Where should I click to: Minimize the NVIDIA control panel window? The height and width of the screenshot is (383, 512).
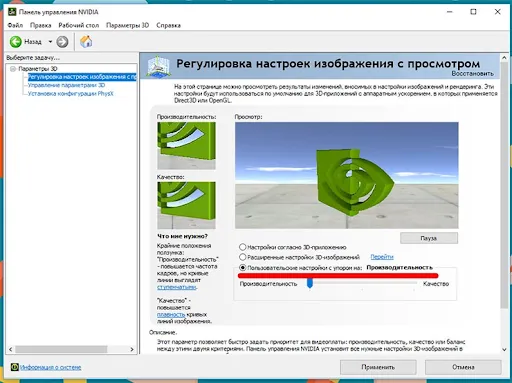450,12
